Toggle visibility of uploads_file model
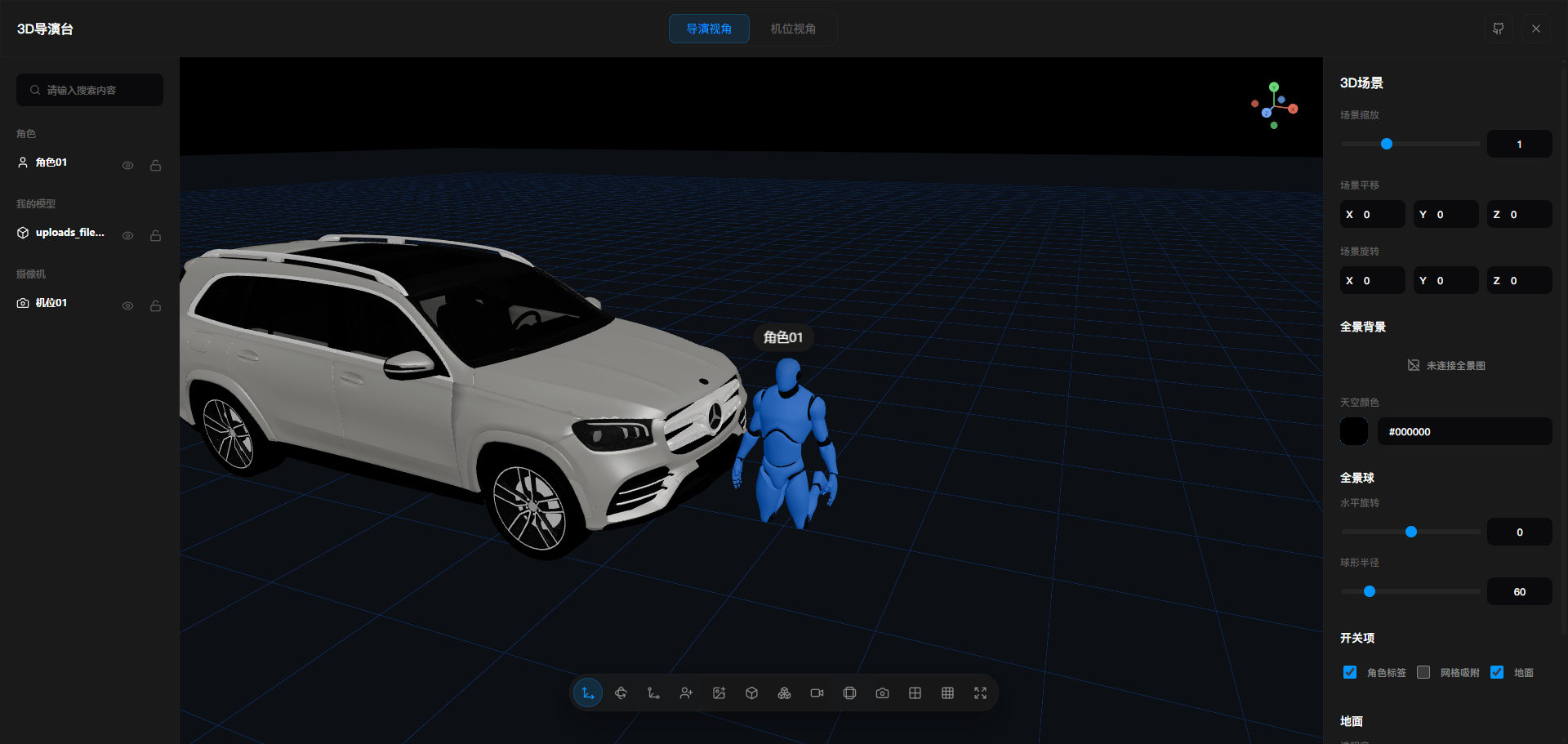The width and height of the screenshot is (1568, 744). tap(127, 235)
